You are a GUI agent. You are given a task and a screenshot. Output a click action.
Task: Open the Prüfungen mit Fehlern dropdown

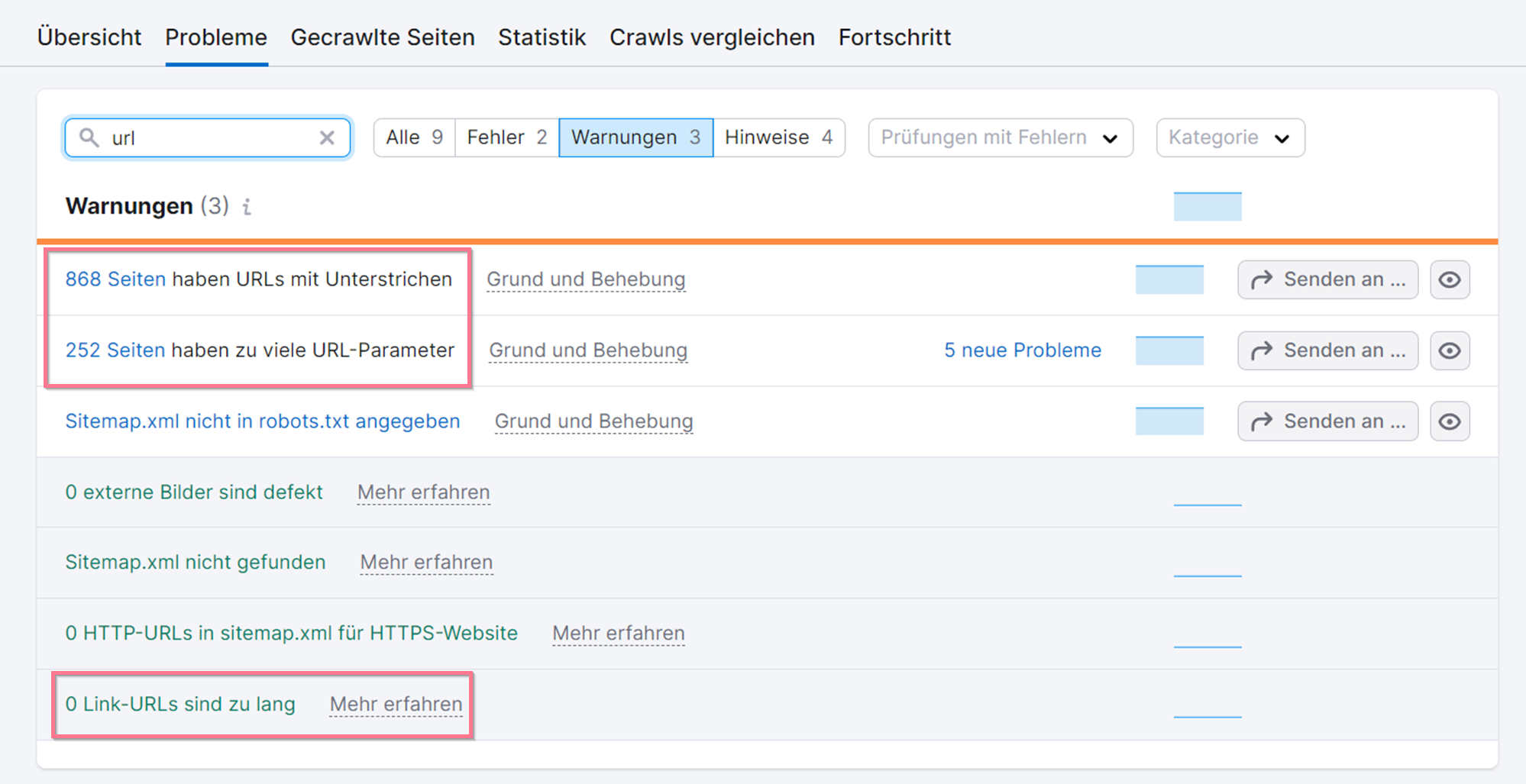click(x=999, y=137)
